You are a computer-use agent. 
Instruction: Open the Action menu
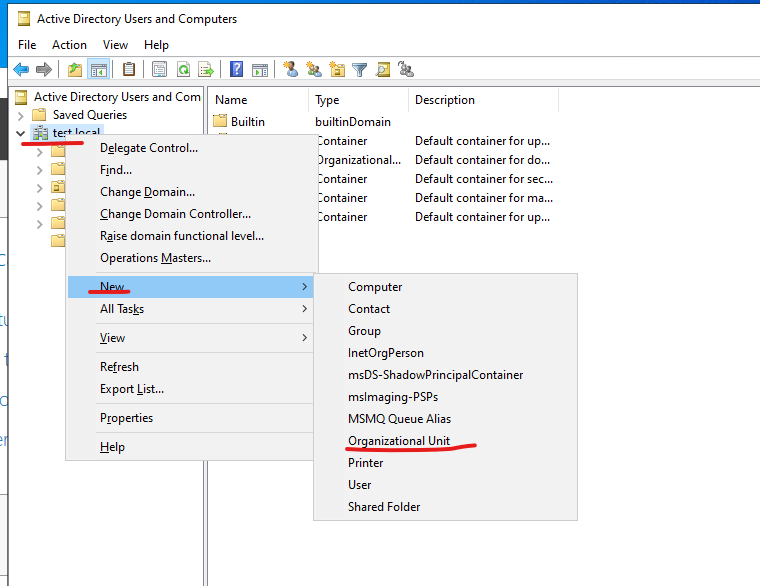tap(69, 45)
